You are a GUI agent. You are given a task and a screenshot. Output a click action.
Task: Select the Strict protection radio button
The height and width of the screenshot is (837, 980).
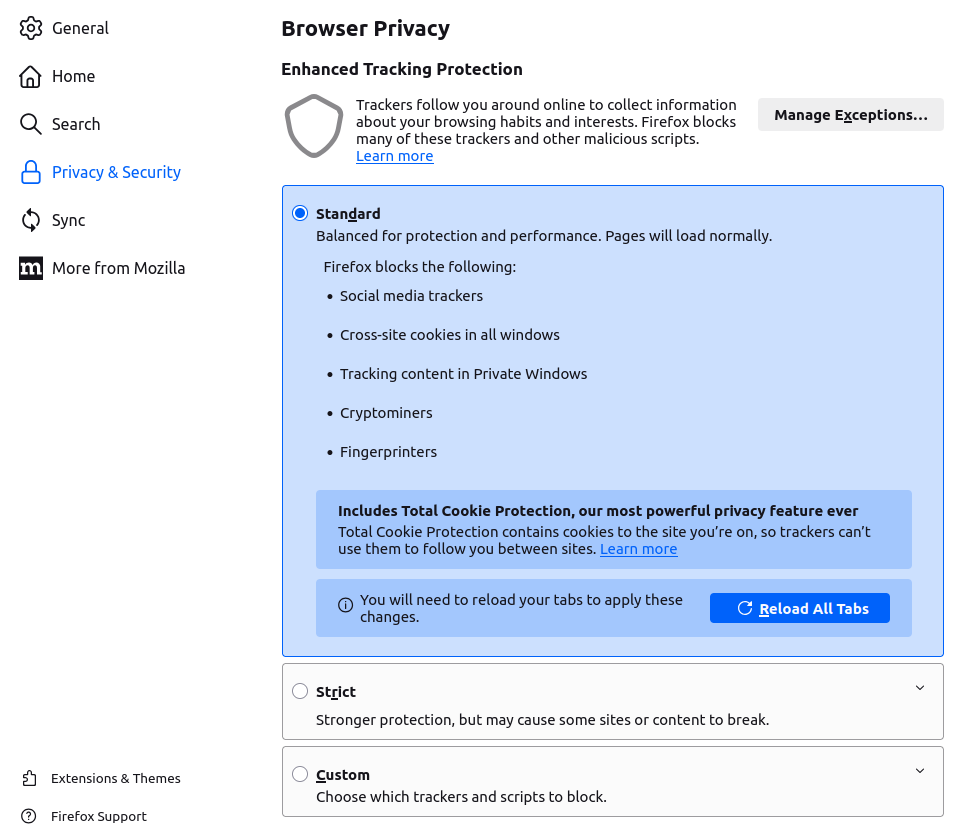[300, 691]
